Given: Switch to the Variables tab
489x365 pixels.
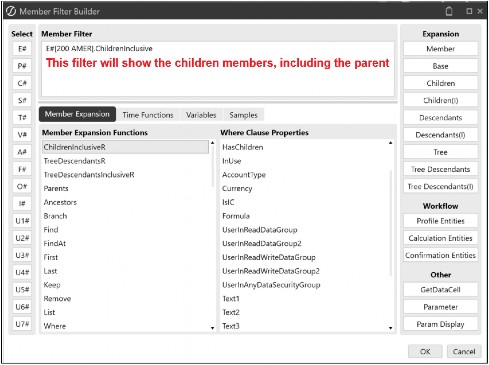Looking at the screenshot, I should point(201,115).
